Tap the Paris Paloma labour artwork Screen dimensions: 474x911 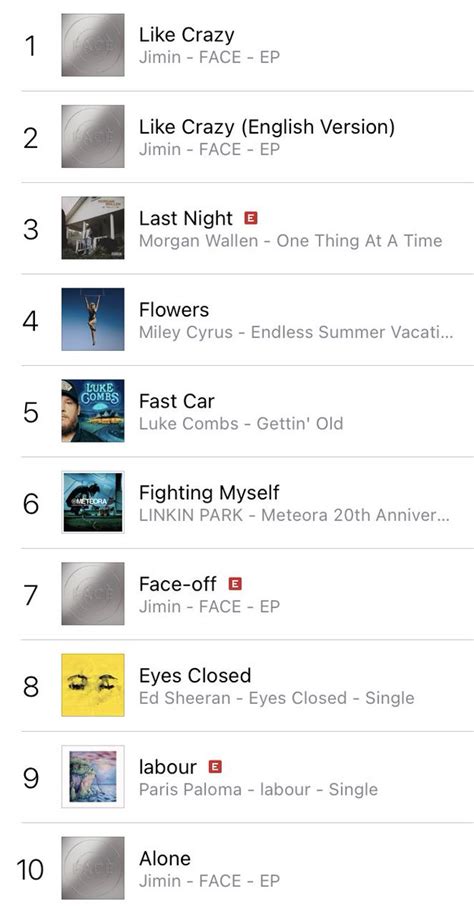(x=93, y=776)
